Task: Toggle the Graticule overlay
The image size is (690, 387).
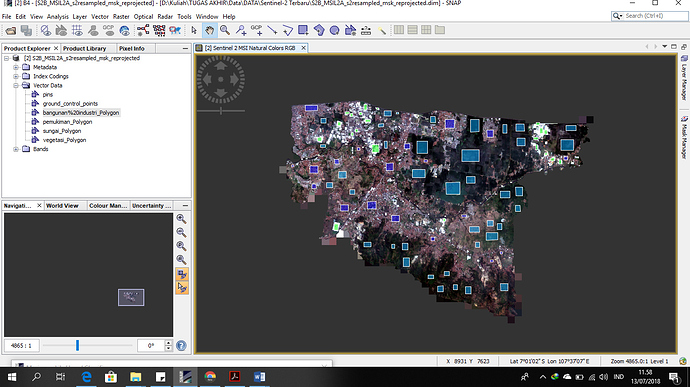Action: 77,30
